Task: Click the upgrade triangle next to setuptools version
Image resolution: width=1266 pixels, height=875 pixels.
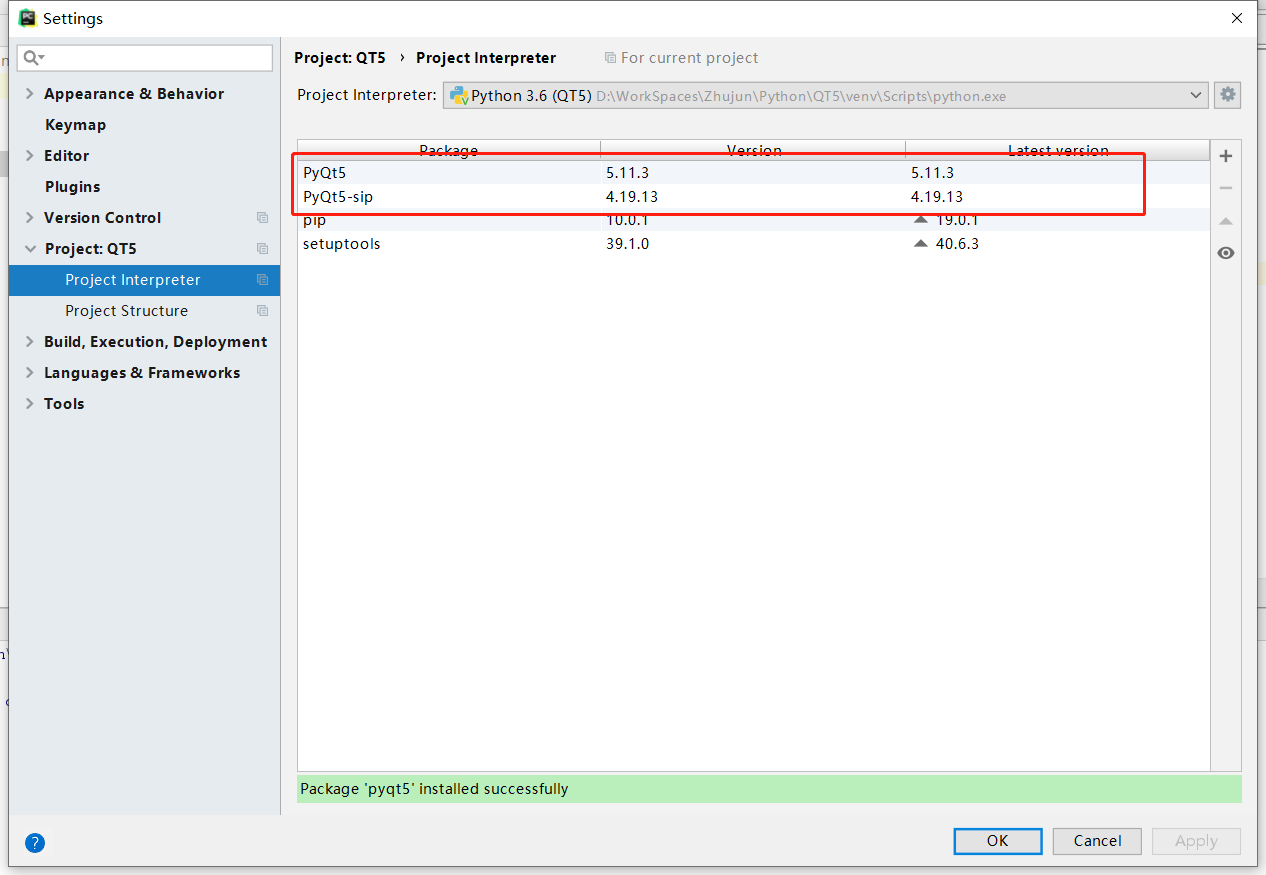Action: pos(920,243)
